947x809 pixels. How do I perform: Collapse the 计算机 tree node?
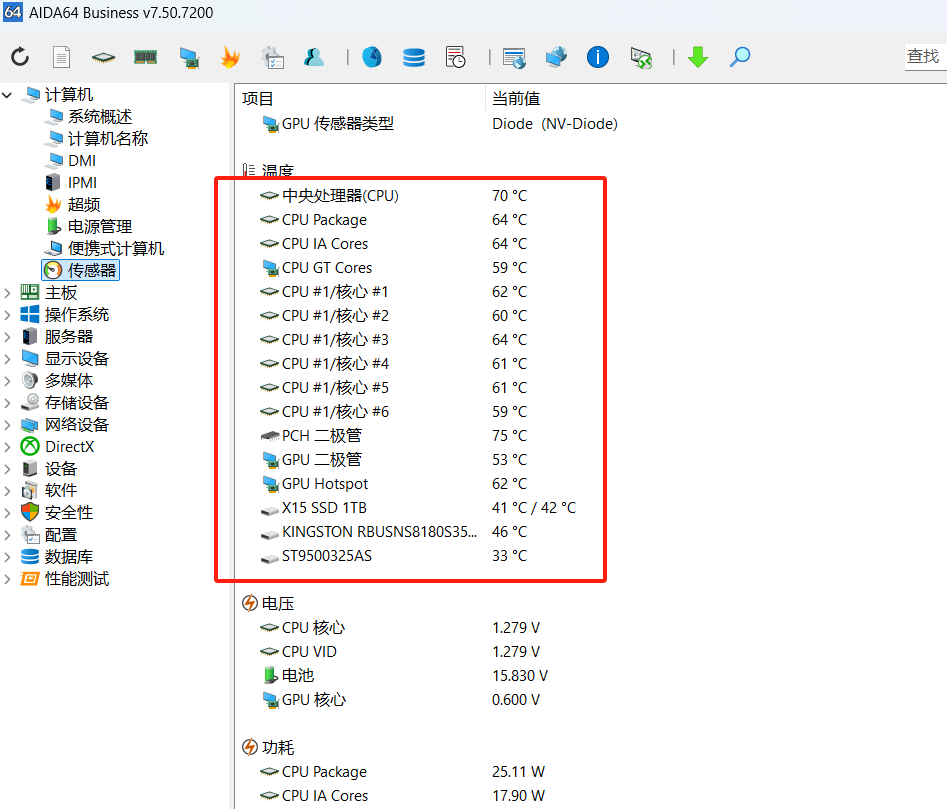point(8,95)
